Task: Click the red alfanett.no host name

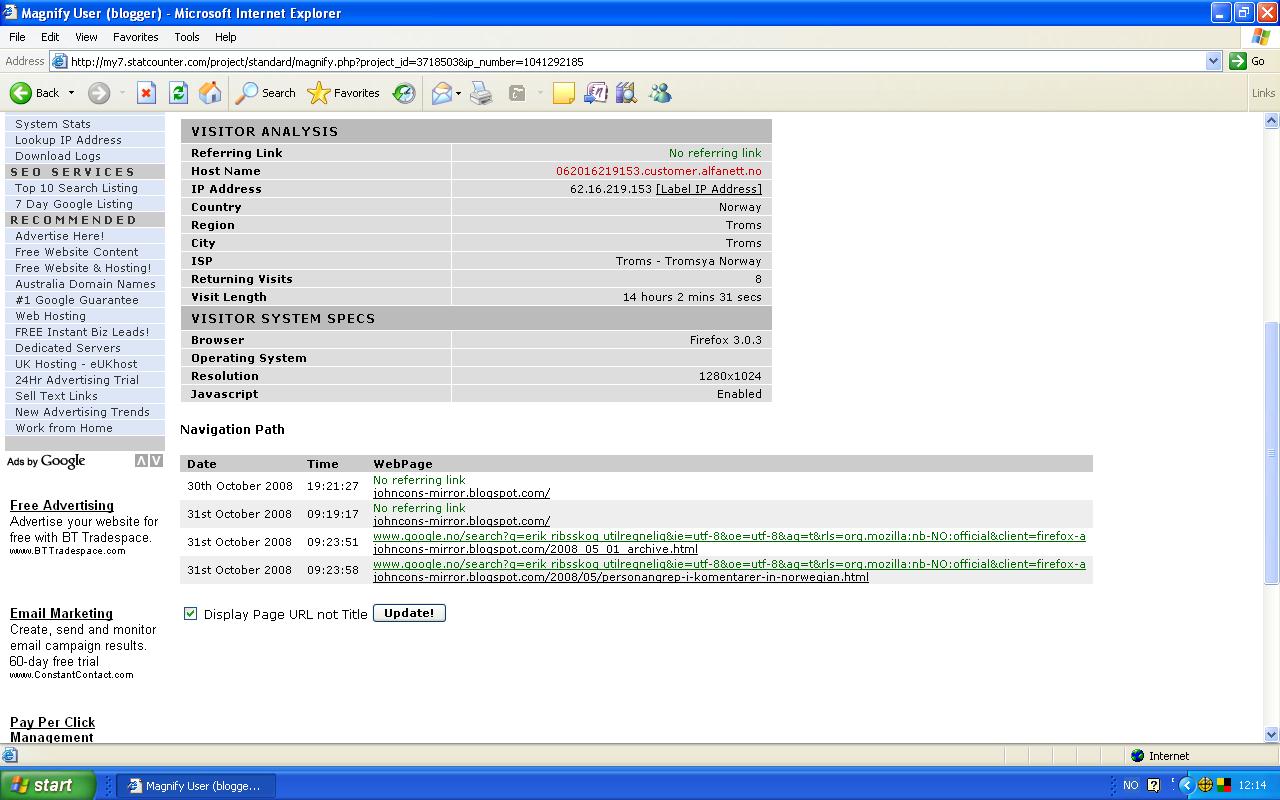Action: pos(659,171)
